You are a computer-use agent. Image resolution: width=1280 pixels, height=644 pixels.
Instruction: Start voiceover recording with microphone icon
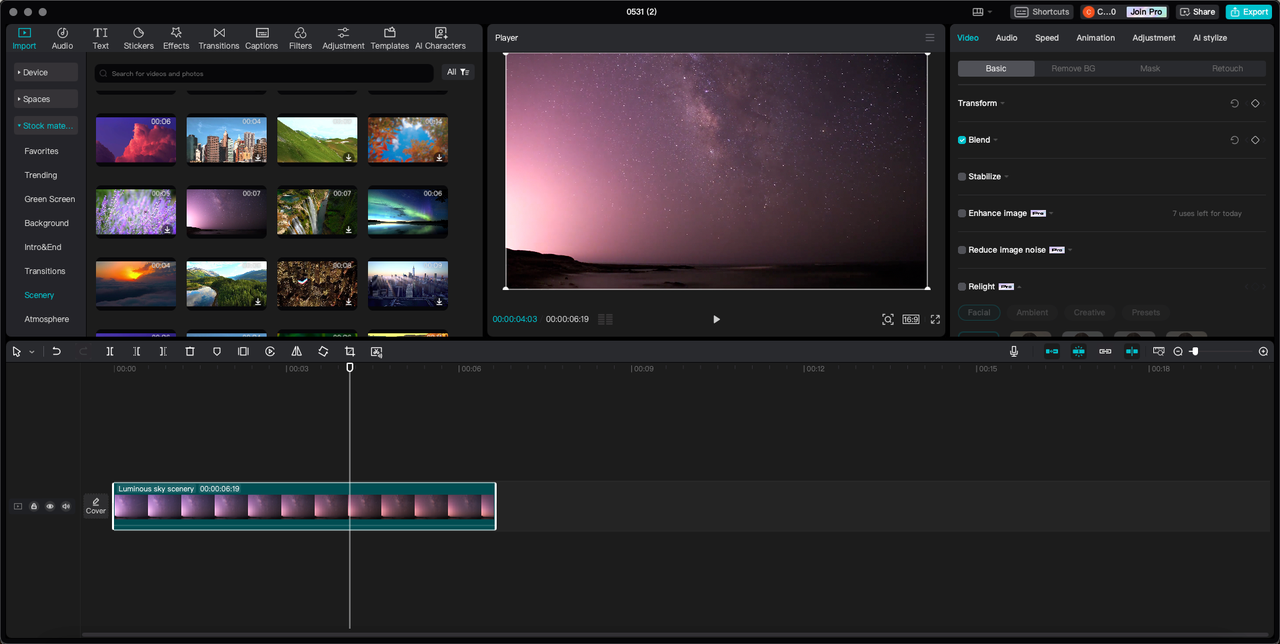tap(1014, 352)
